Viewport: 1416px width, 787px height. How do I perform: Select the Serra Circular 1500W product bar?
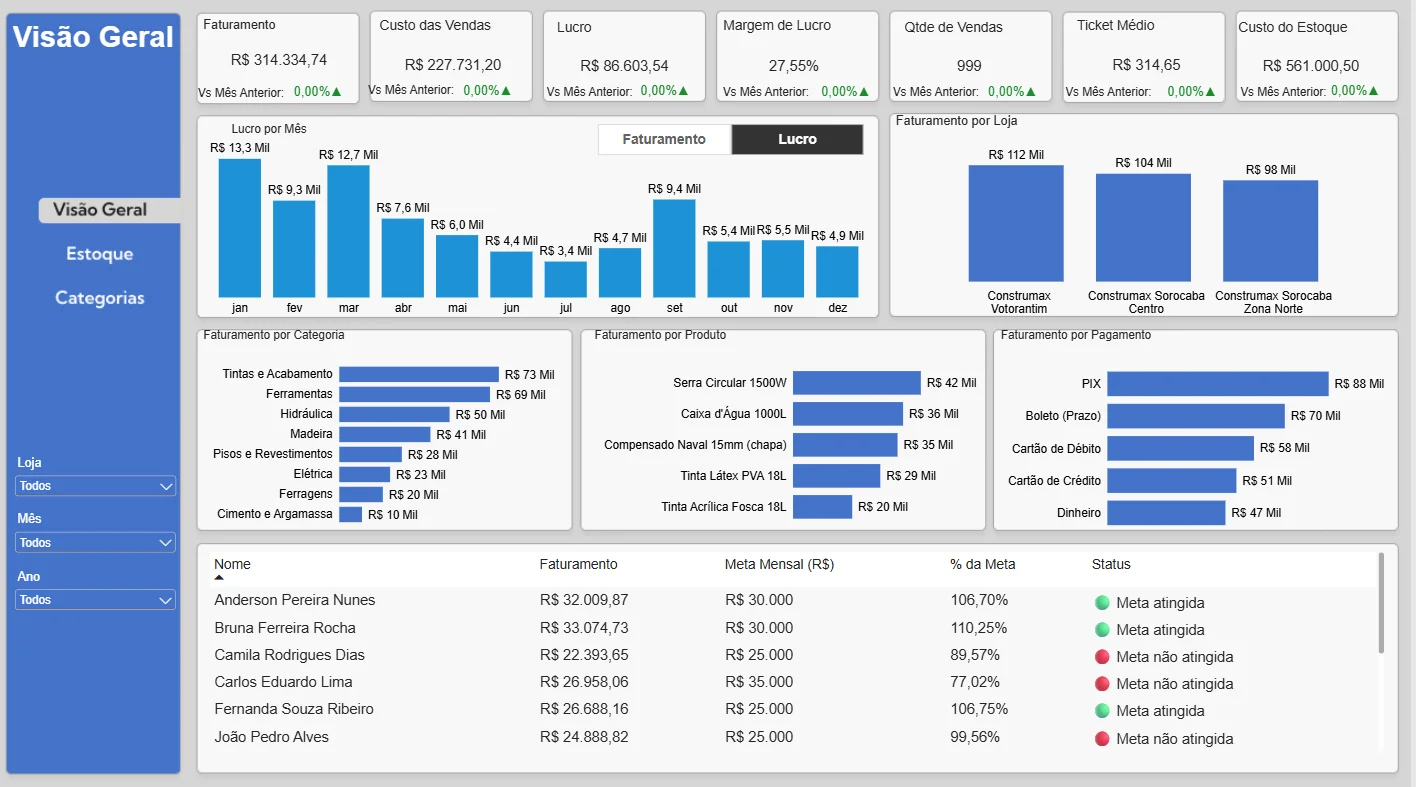pyautogui.click(x=857, y=383)
